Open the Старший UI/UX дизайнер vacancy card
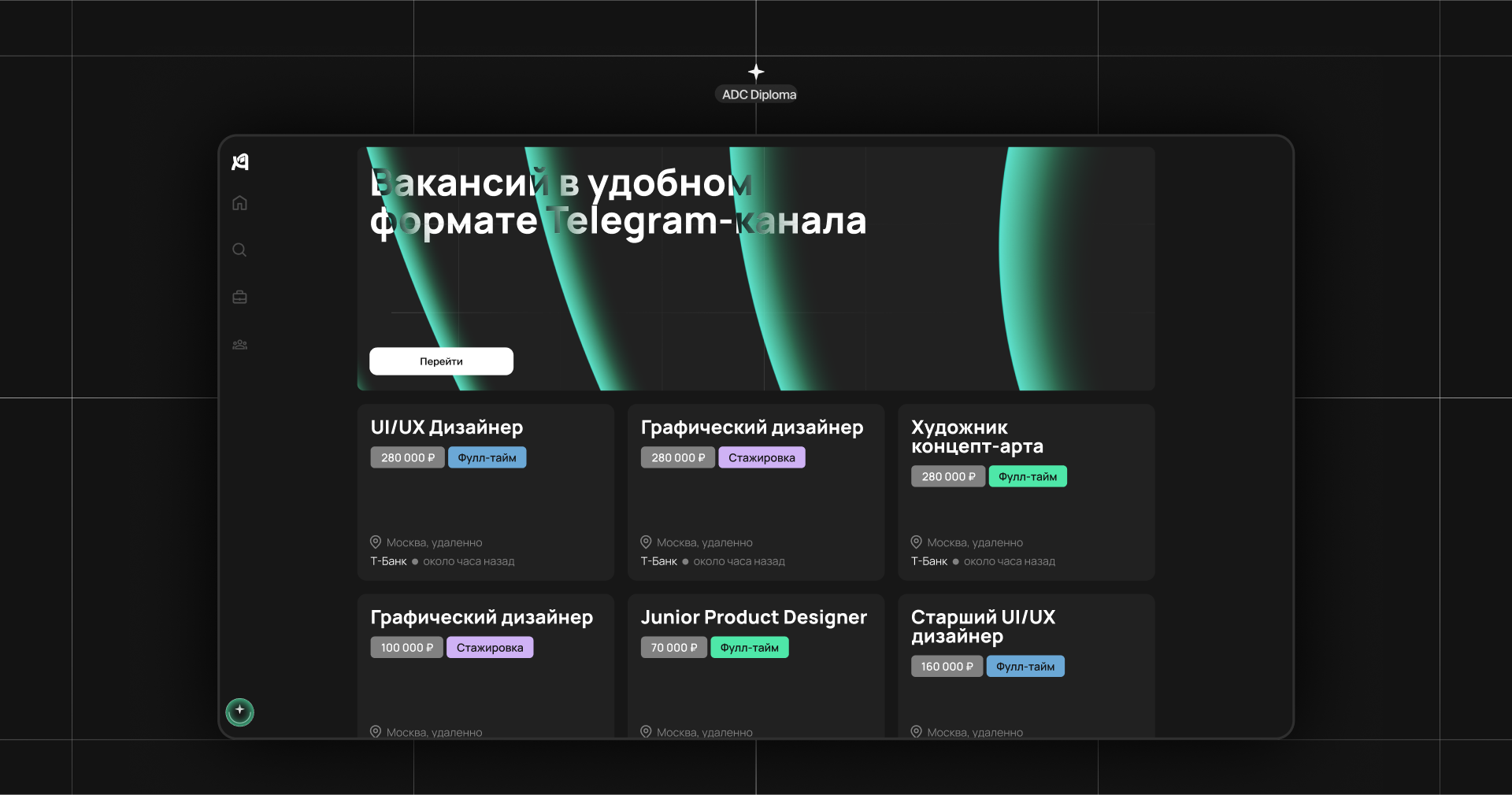 [x=1026, y=666]
